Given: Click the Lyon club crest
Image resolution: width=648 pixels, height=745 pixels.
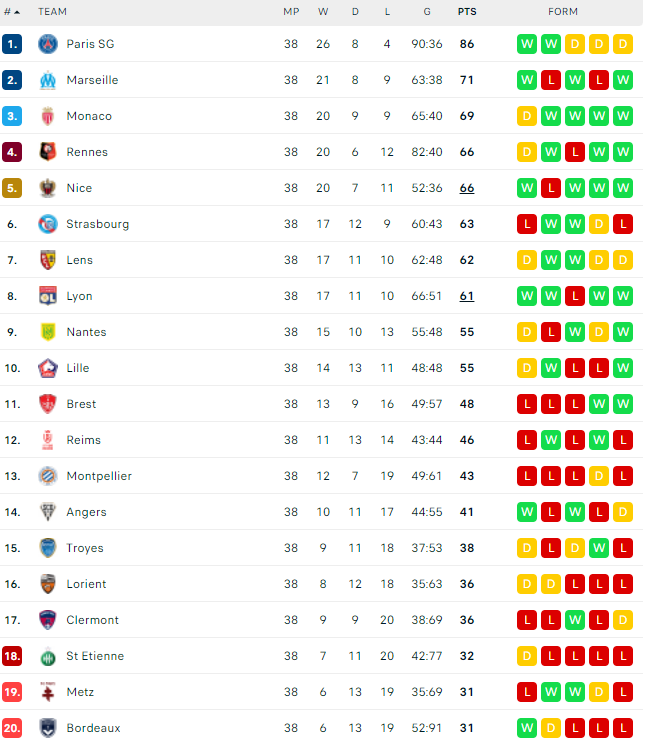Looking at the screenshot, I should 48,296.
